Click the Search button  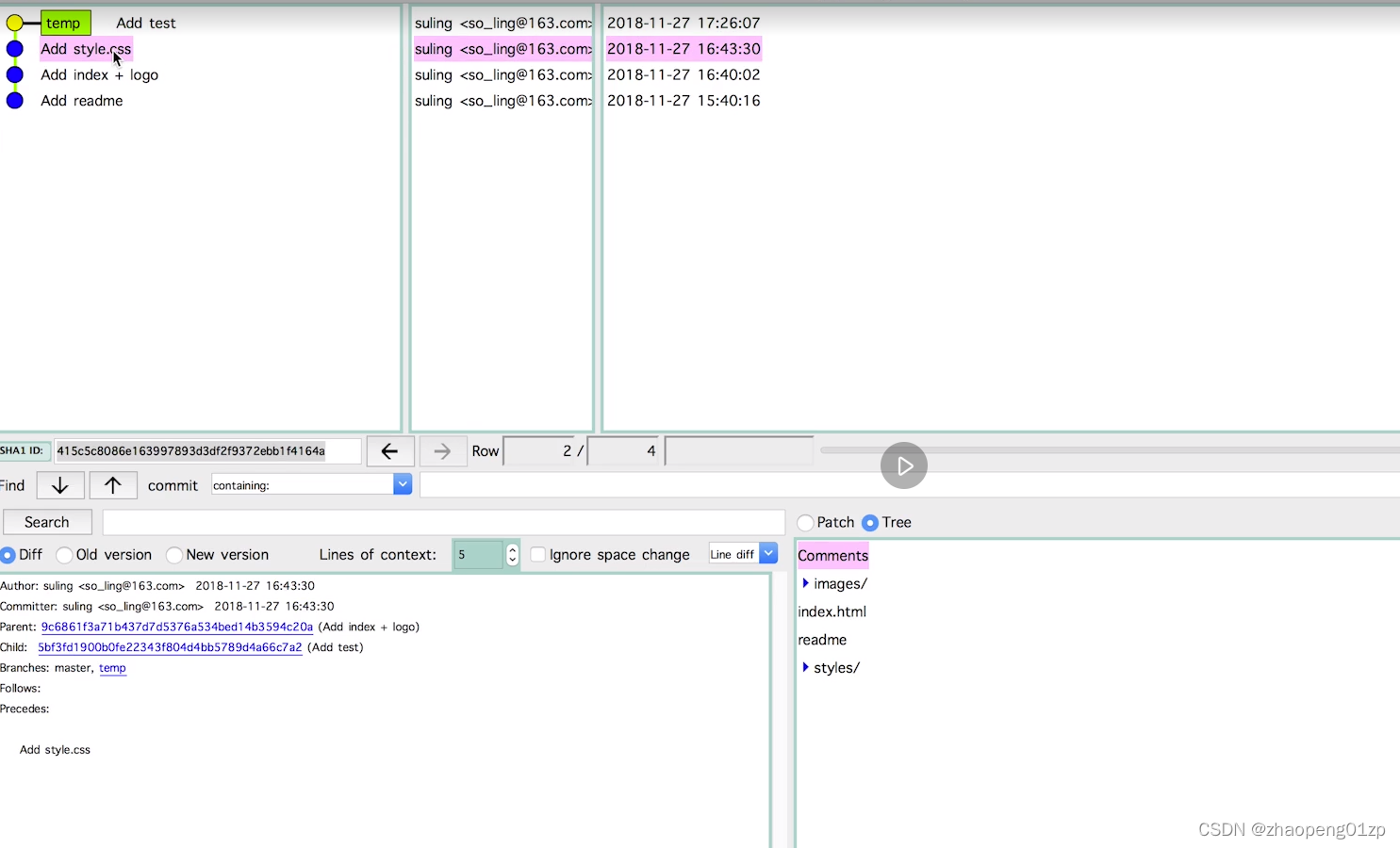pyautogui.click(x=47, y=522)
